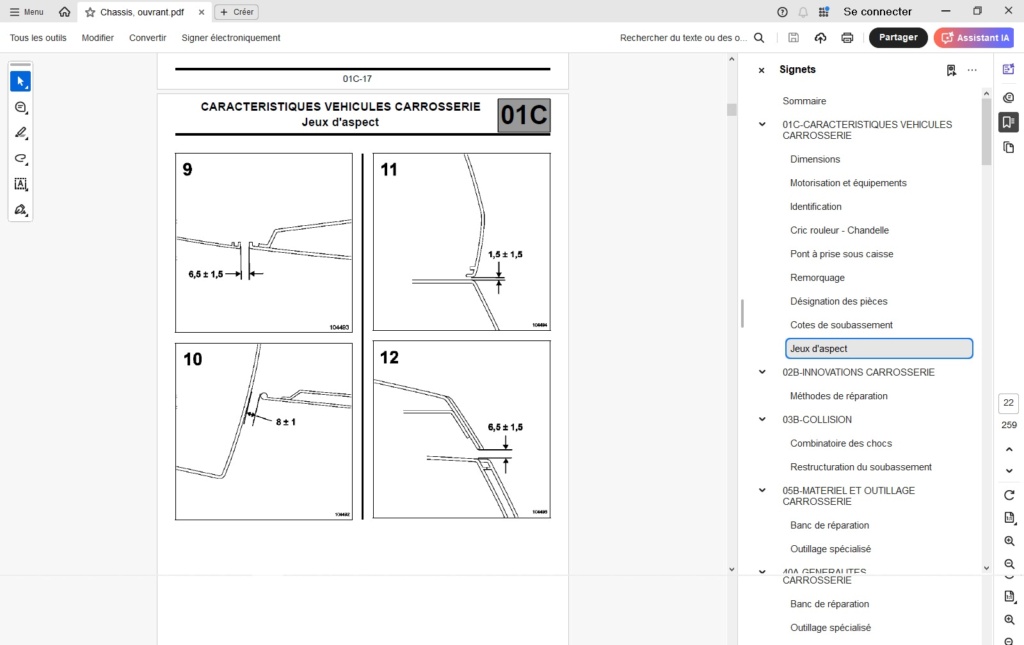Viewport: 1024px width, 645px height.
Task: Open the Tous les outils menu
Action: [38, 38]
